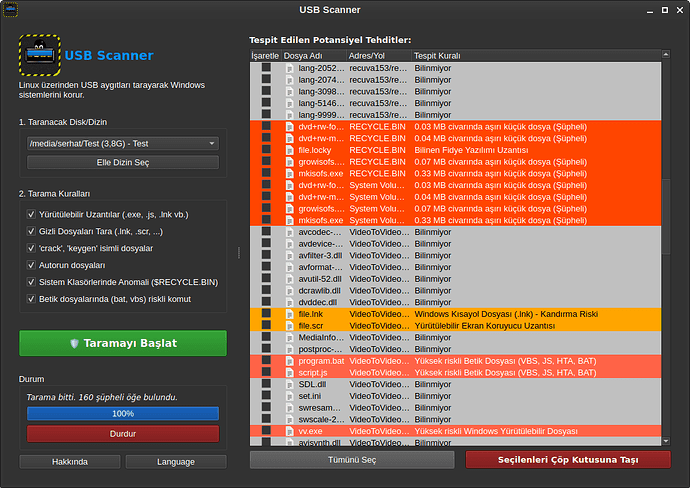
Task: Click the file icon next to program.bat
Action: point(290,361)
